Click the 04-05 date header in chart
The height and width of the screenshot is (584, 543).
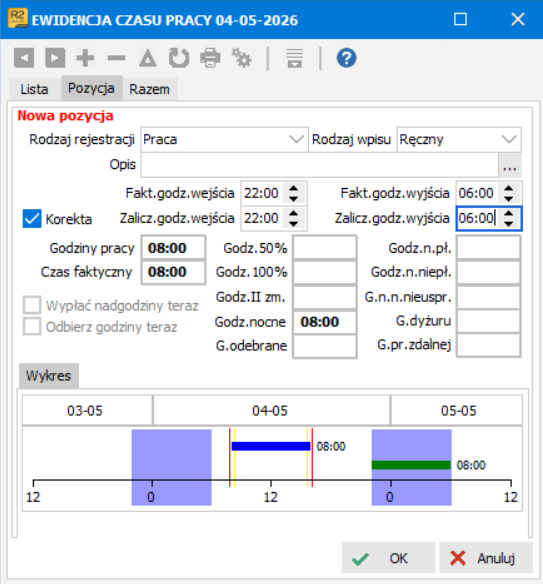272,410
